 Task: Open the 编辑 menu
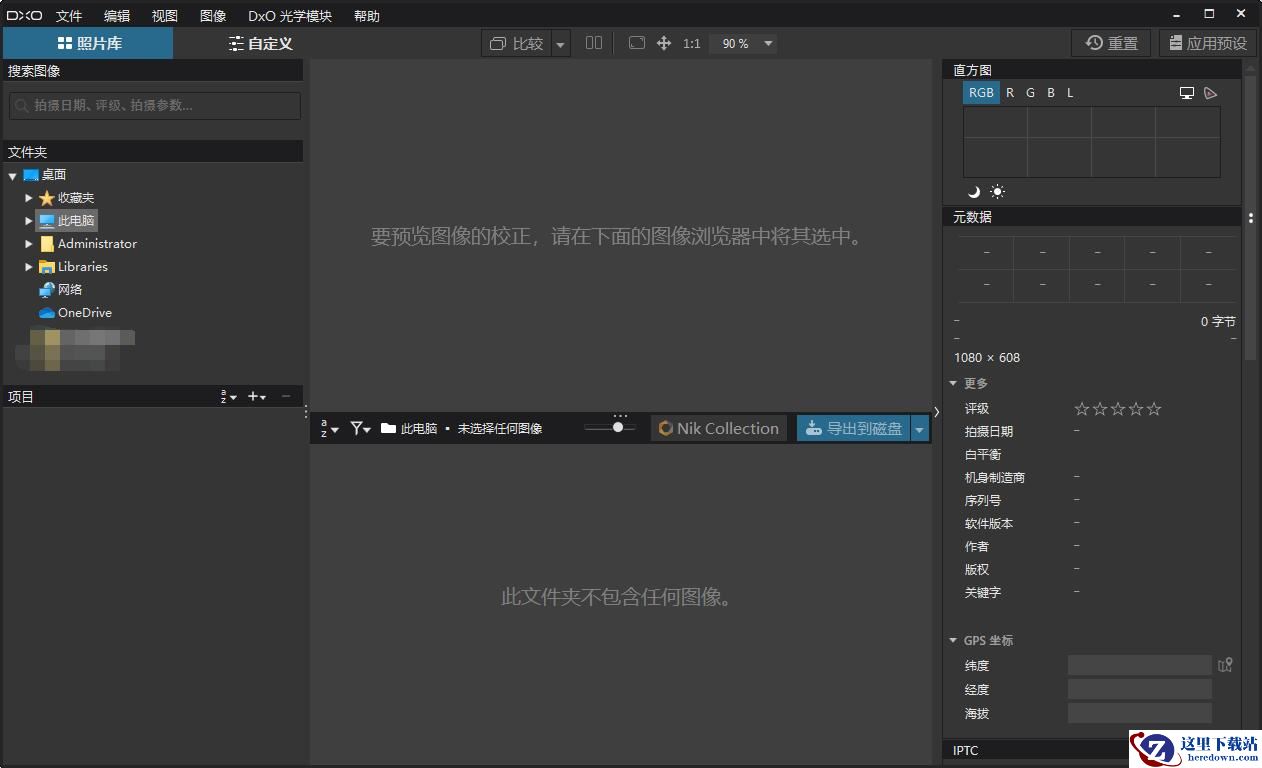tap(117, 16)
